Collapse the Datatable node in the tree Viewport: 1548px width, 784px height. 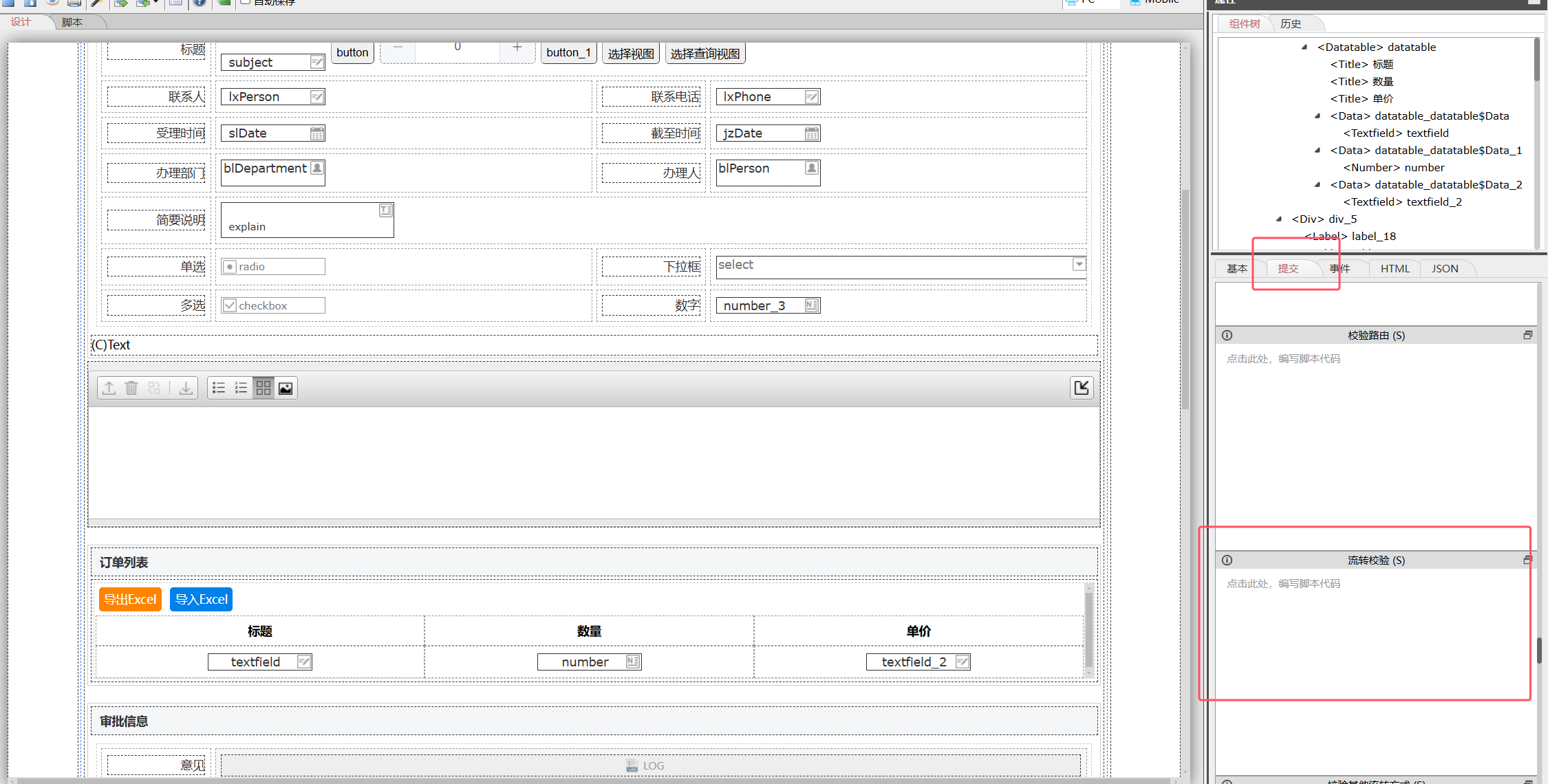[x=1304, y=47]
